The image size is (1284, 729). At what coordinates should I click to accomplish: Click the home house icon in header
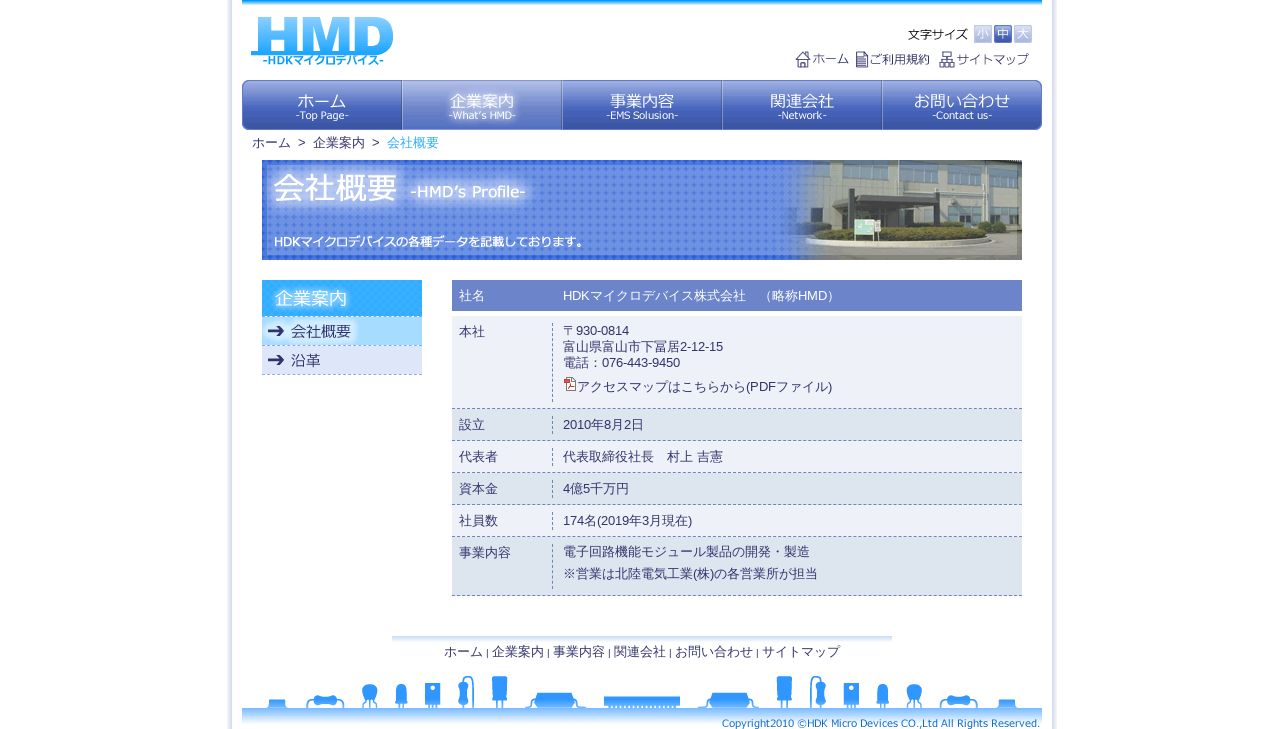pos(802,59)
